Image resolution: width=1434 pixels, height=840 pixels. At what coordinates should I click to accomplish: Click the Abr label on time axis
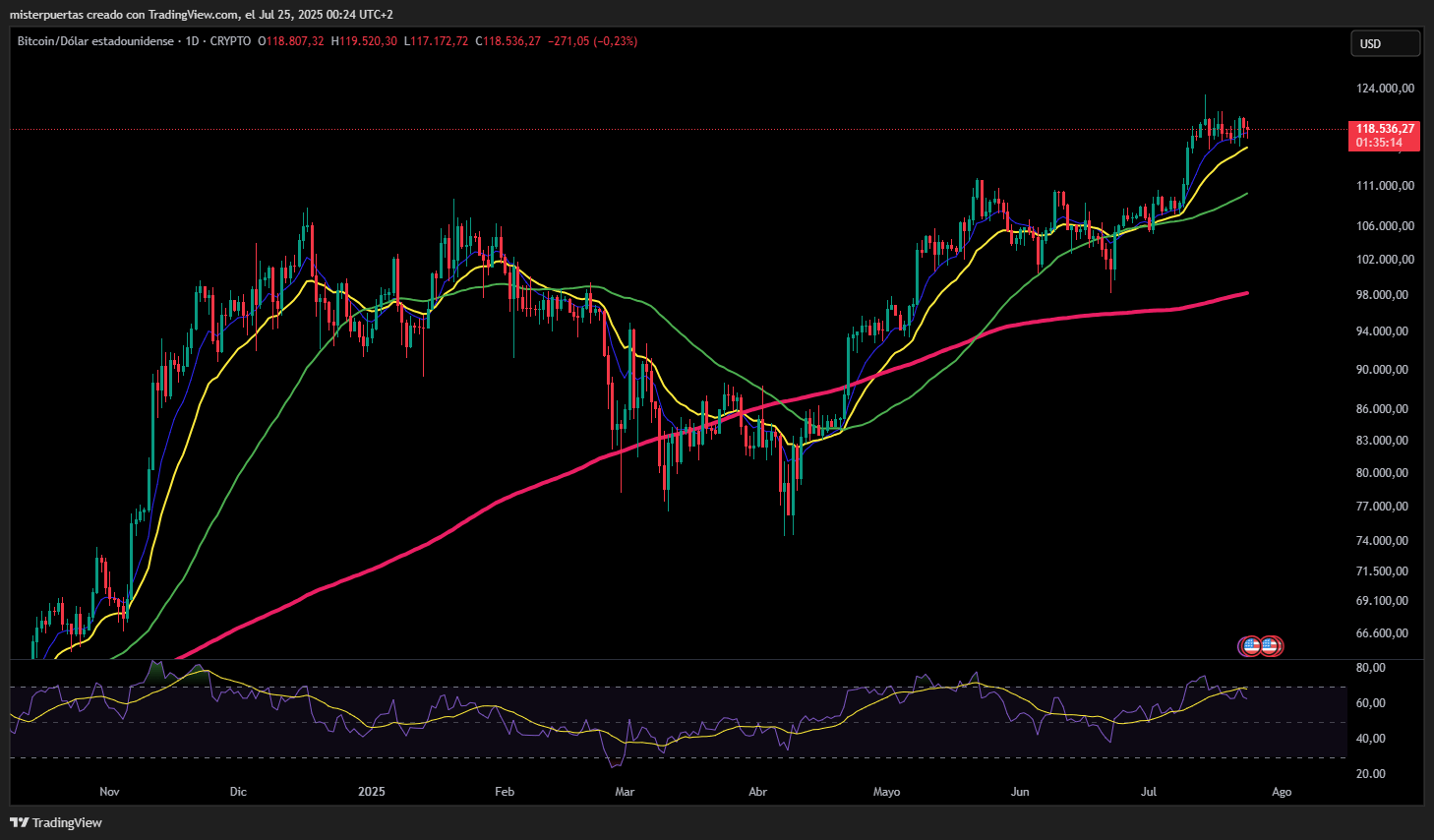757,792
